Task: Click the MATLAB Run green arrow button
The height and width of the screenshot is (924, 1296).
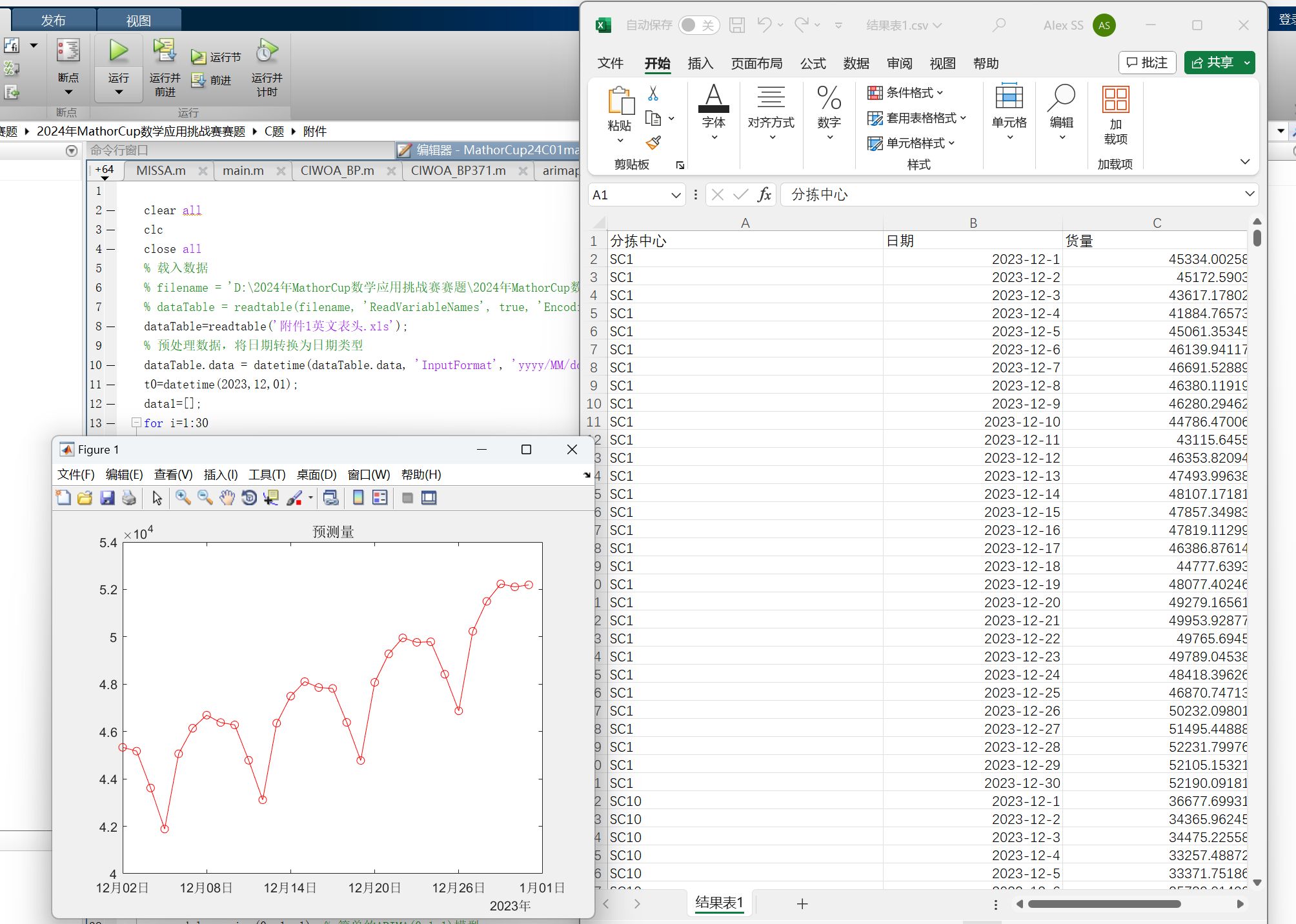Action: tap(119, 52)
